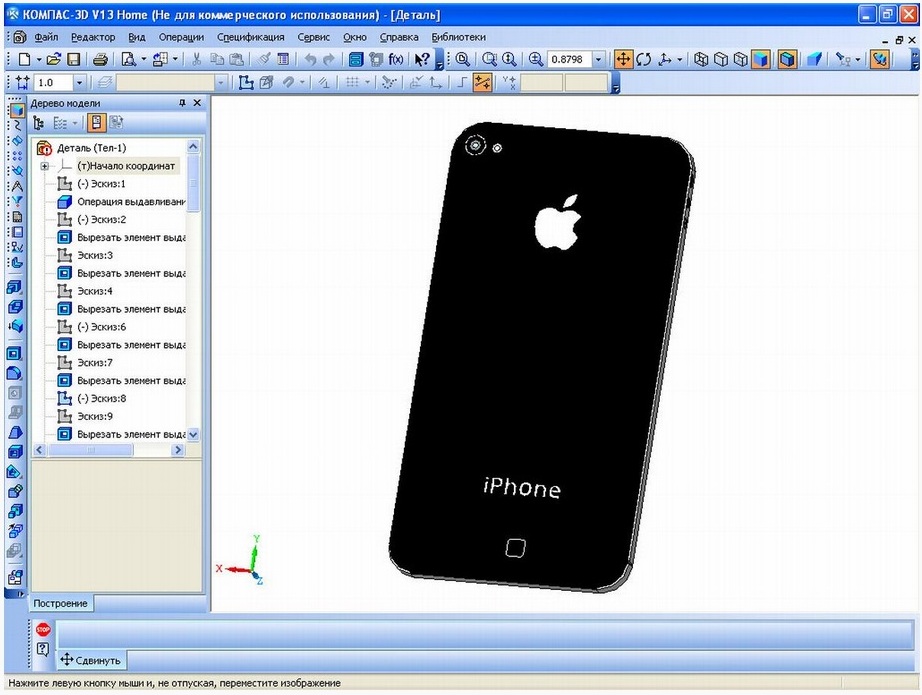This screenshot has width=922, height=695.
Task: Open model tree composition dropdown arrow
Action: pos(75,123)
